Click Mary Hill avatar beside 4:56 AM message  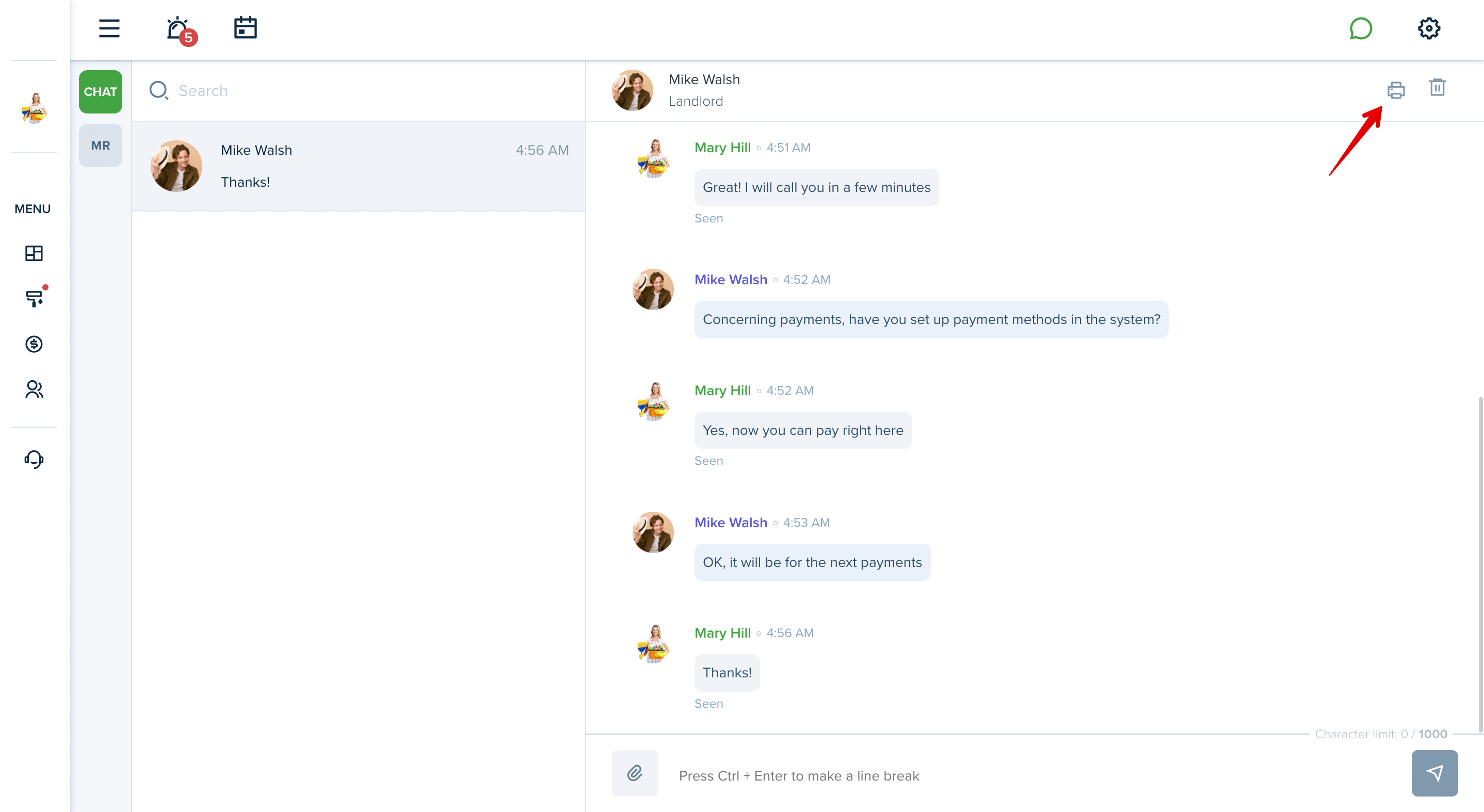coord(653,643)
